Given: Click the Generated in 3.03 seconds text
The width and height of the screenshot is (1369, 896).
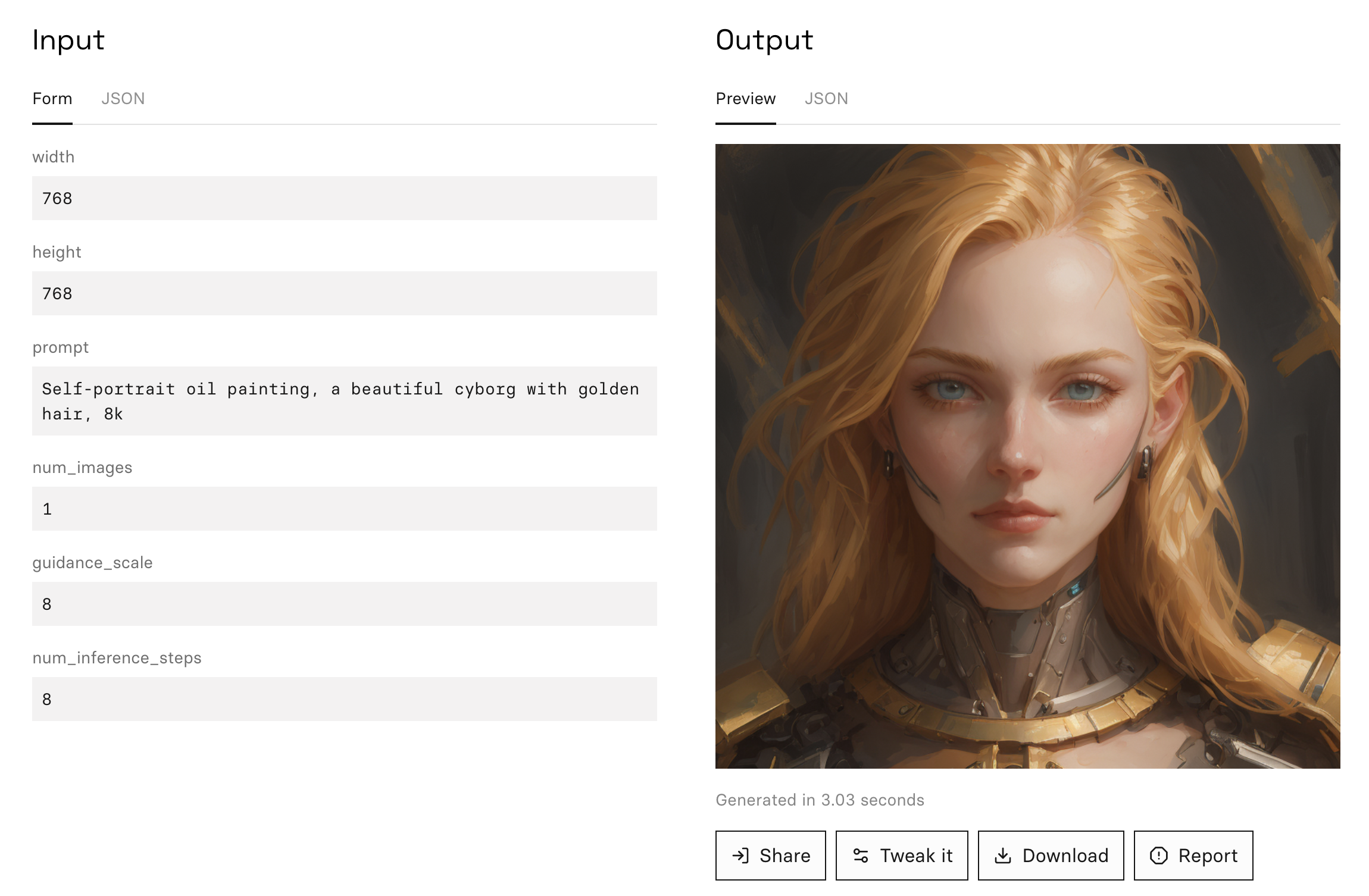Looking at the screenshot, I should pos(820,800).
